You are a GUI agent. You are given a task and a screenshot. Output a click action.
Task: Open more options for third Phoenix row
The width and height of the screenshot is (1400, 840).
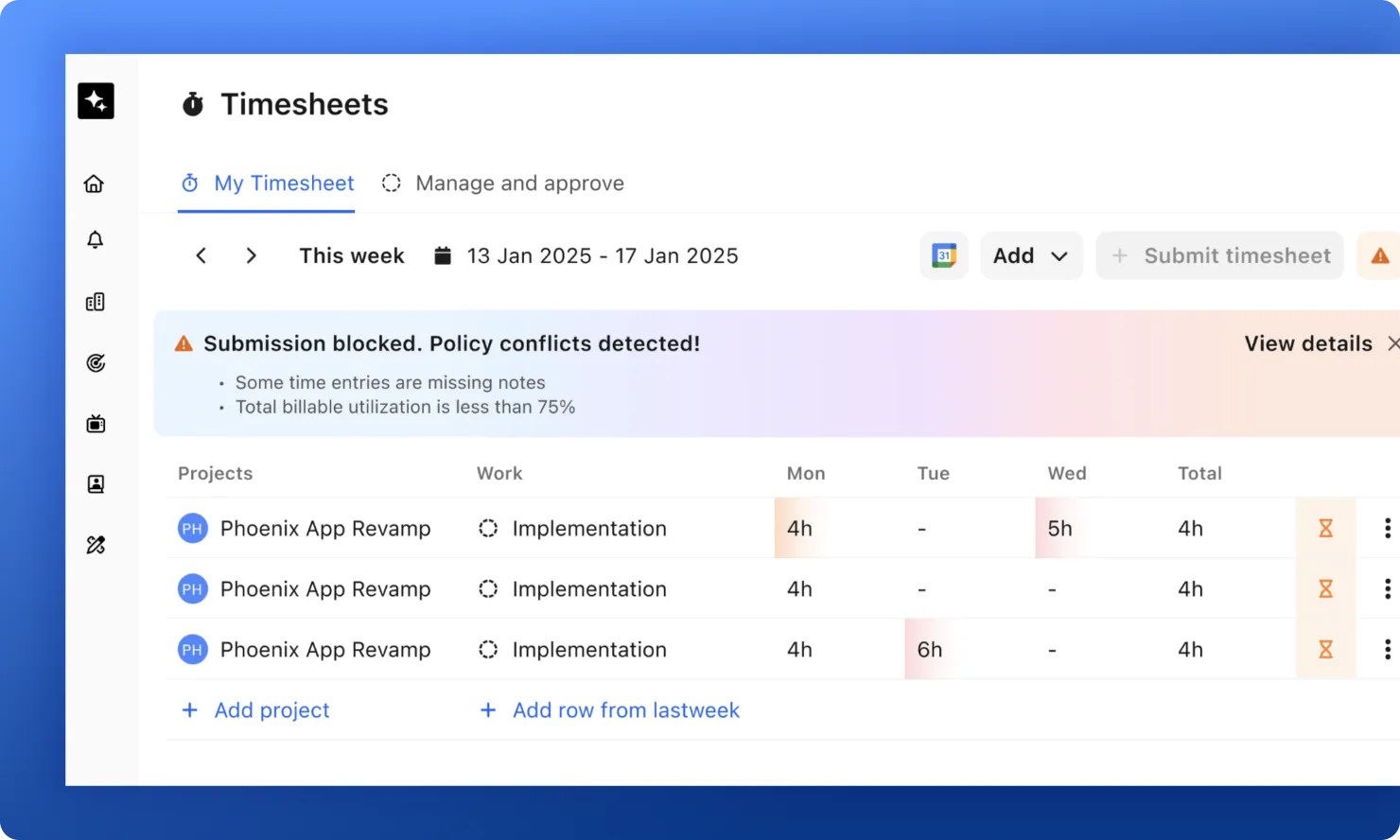(1387, 649)
